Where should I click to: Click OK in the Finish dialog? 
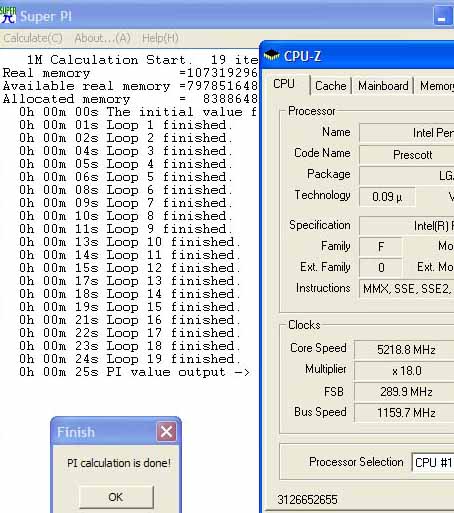116,497
